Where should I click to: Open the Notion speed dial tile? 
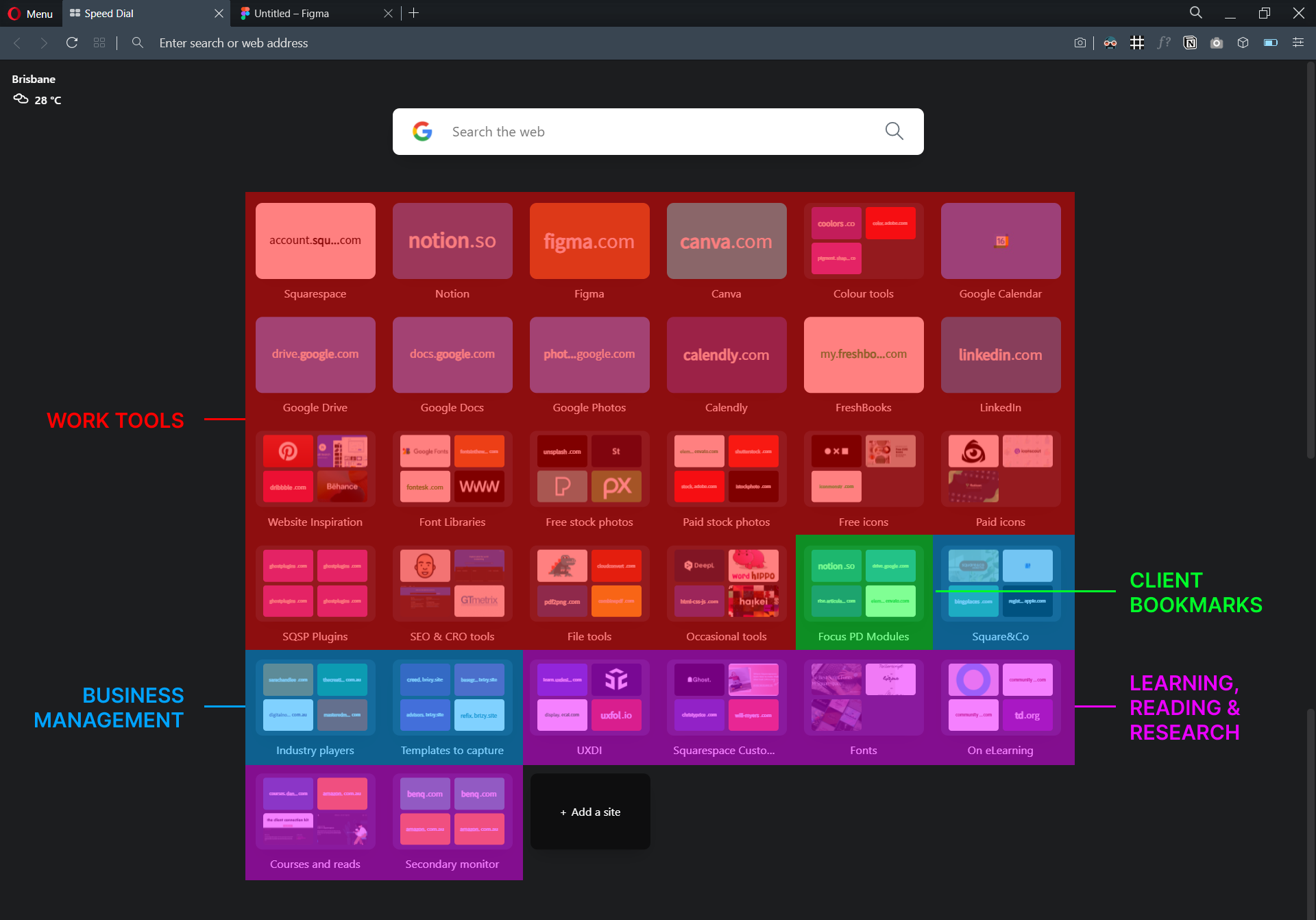(x=452, y=241)
